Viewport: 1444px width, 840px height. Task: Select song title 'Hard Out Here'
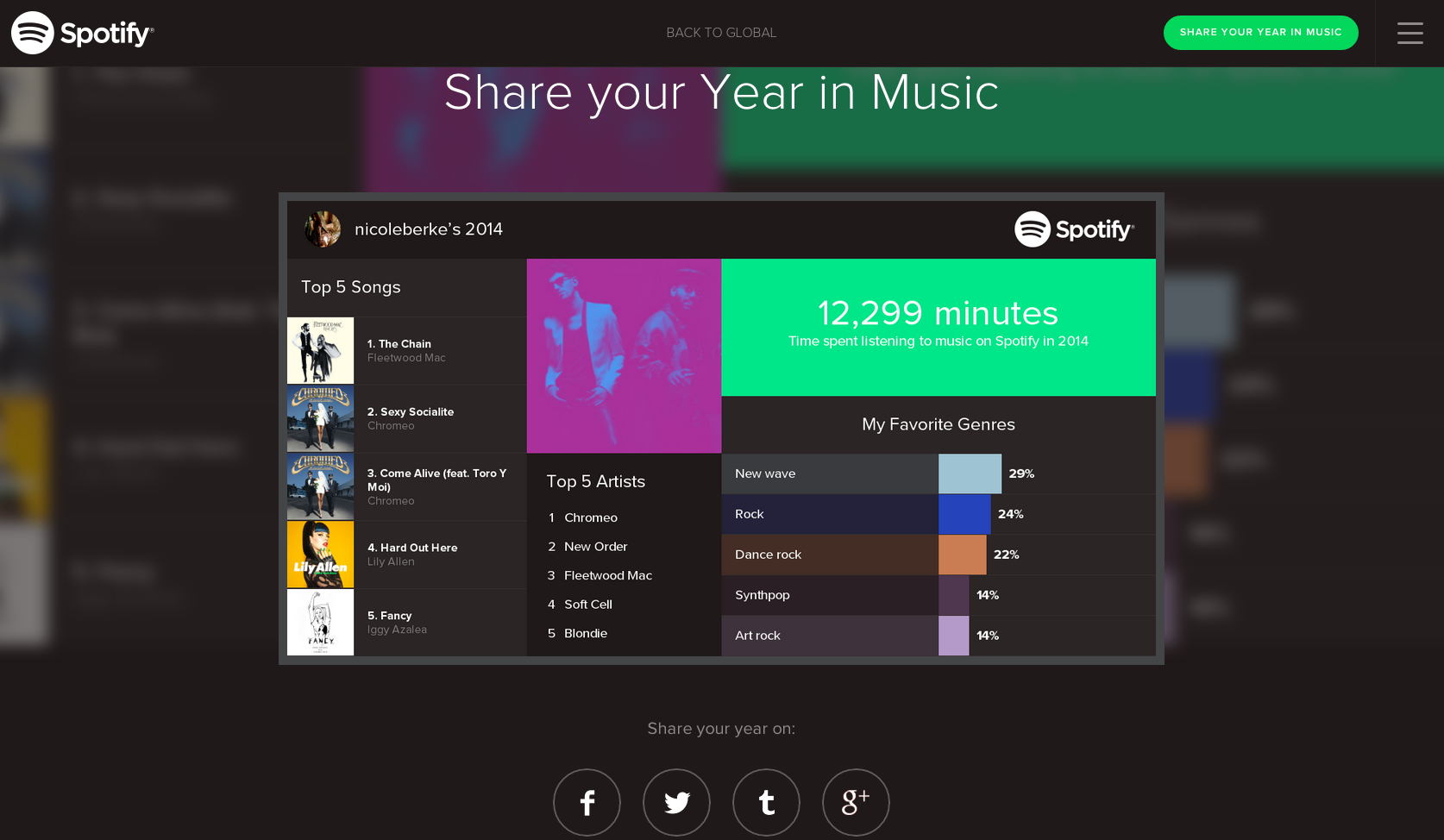coord(412,548)
